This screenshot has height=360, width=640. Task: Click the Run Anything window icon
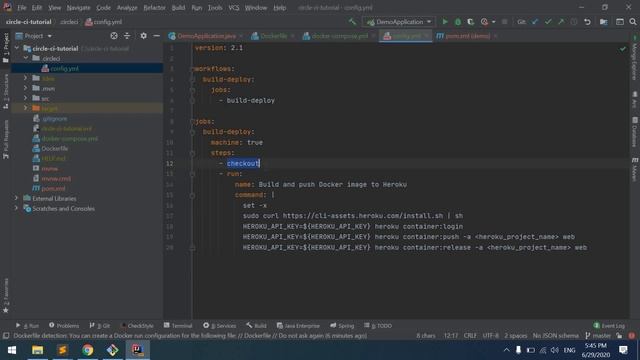(x=620, y=22)
